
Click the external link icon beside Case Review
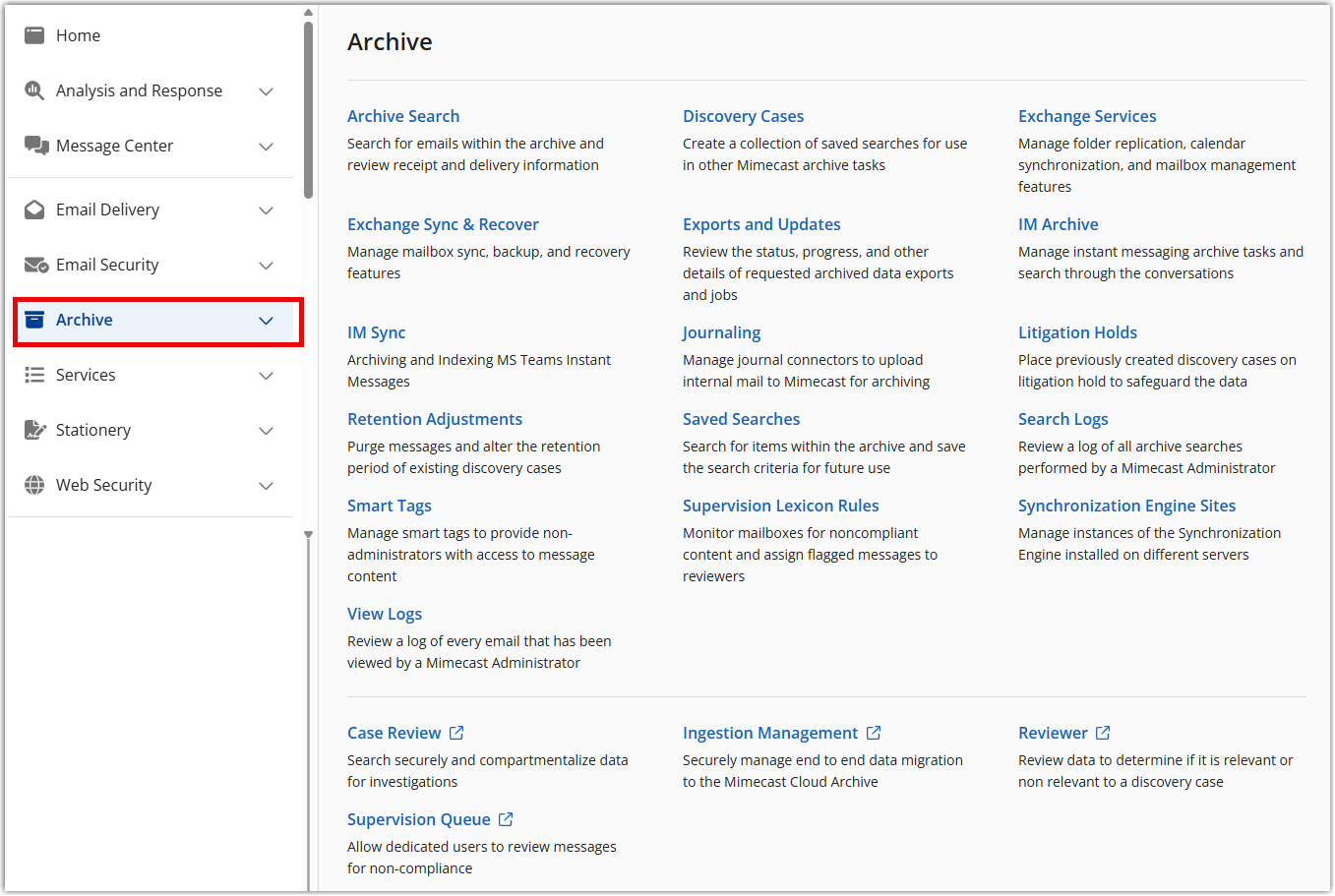456,733
